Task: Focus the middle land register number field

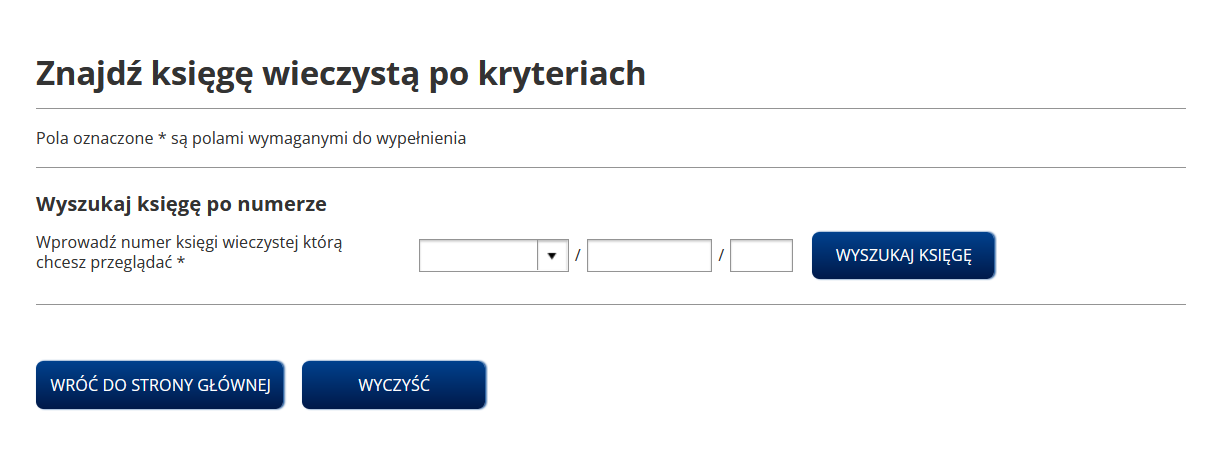Action: [x=649, y=256]
